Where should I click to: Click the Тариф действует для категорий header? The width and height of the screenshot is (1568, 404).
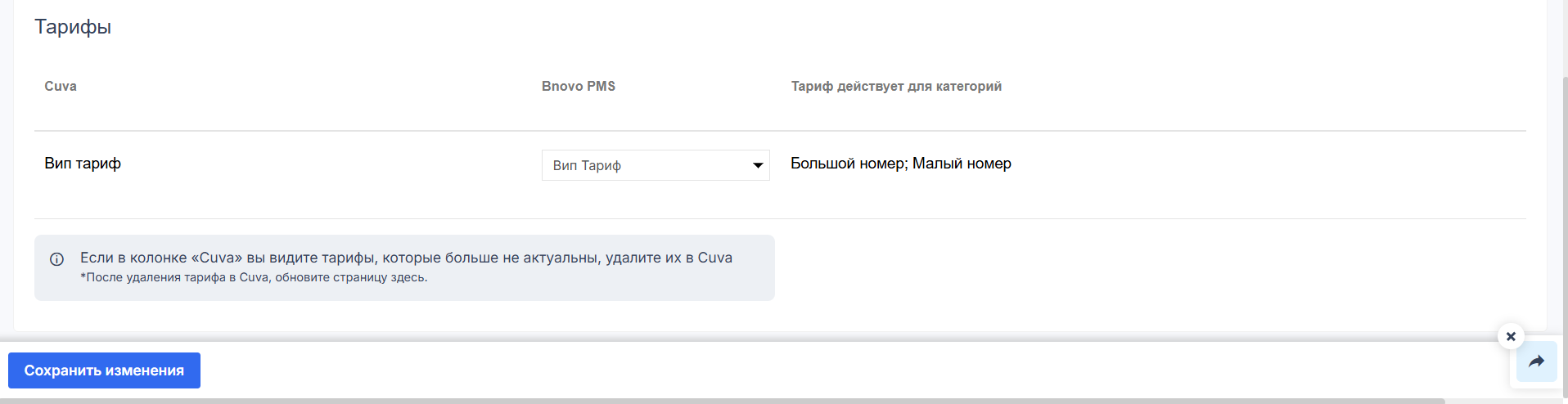[x=895, y=87]
